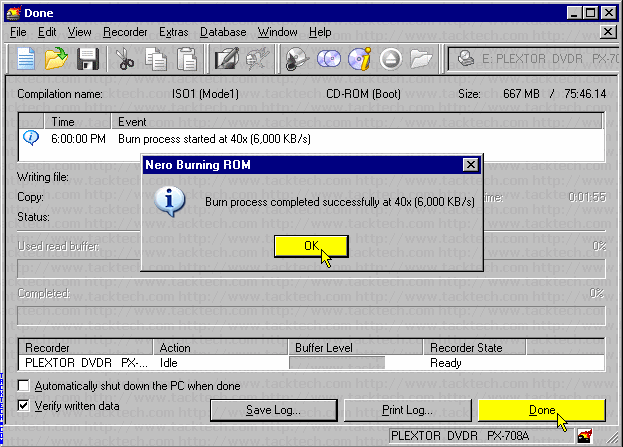Viewport: 623px width, 447px height.
Task: Click the '0:01:55' elapsed time value
Action: click(x=587, y=197)
